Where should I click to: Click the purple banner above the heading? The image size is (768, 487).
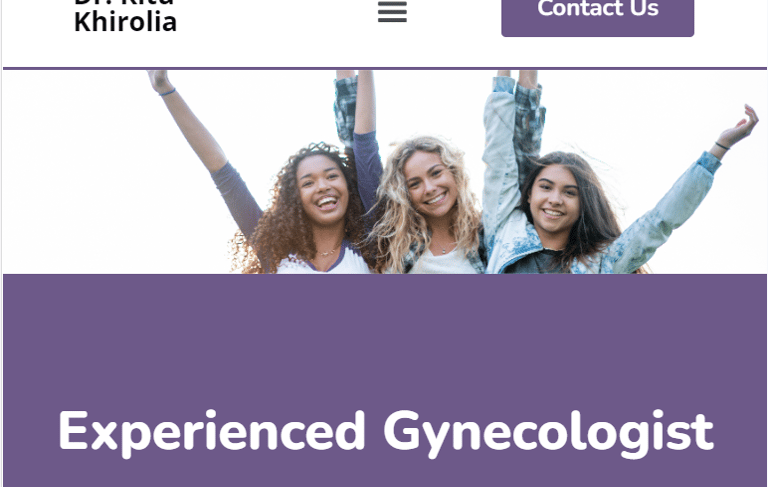click(384, 338)
